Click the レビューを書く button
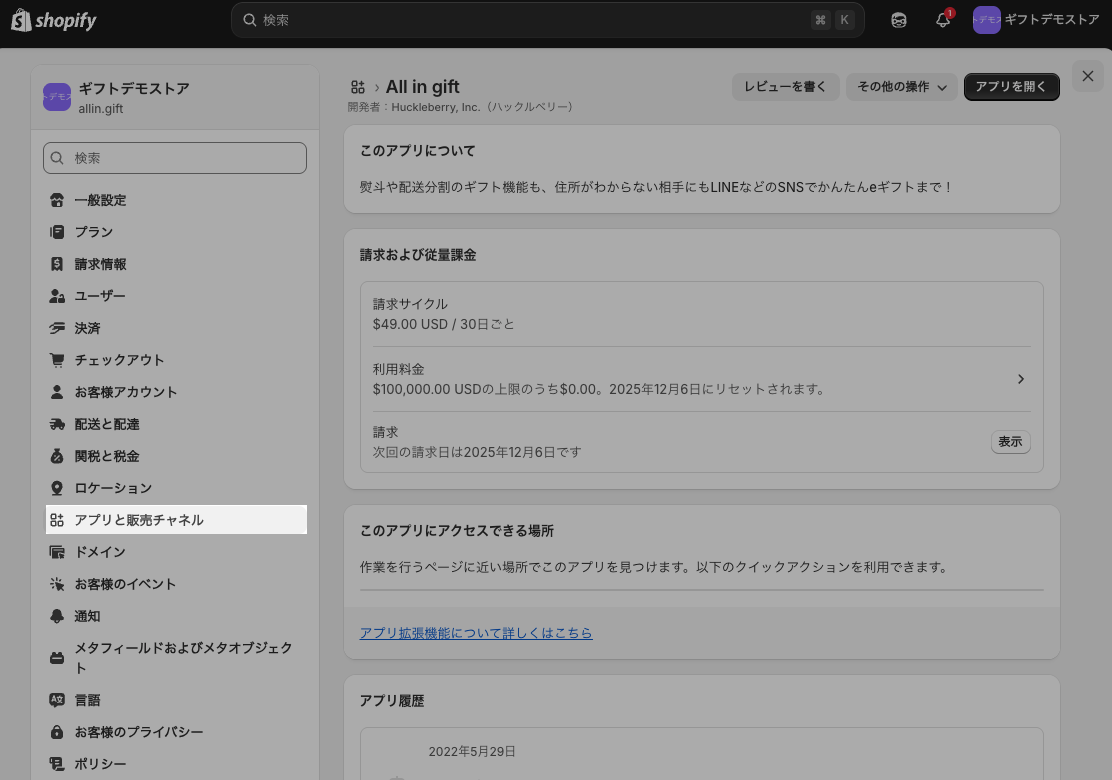This screenshot has width=1112, height=780. (785, 87)
